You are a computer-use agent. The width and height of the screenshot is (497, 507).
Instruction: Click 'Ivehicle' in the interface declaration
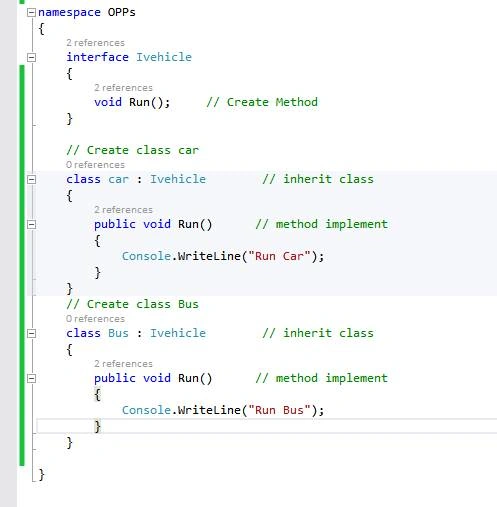pos(164,57)
